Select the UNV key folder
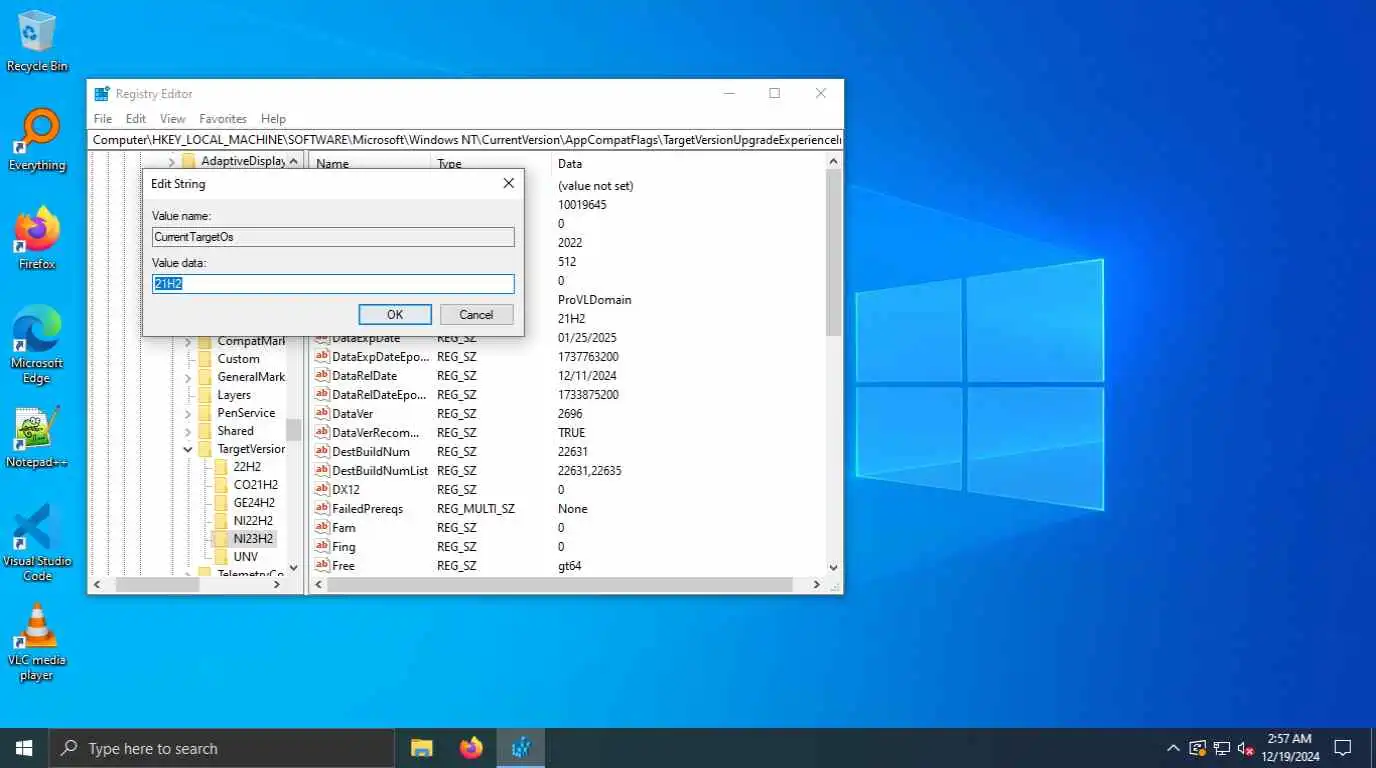This screenshot has height=768, width=1376. point(245,557)
